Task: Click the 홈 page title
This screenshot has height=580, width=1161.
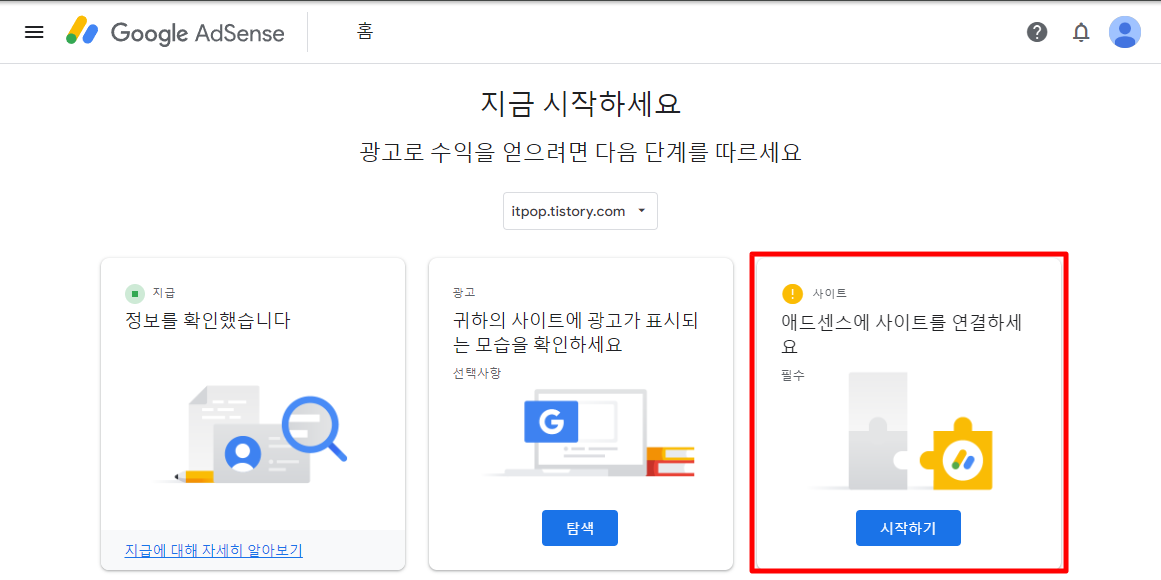Action: pyautogui.click(x=365, y=32)
